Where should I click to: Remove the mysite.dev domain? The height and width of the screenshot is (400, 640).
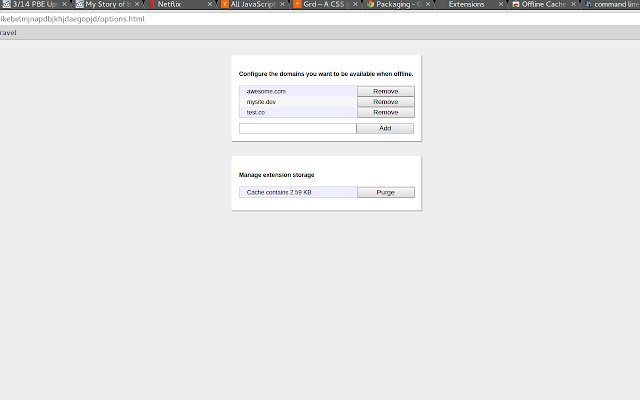click(x=386, y=102)
